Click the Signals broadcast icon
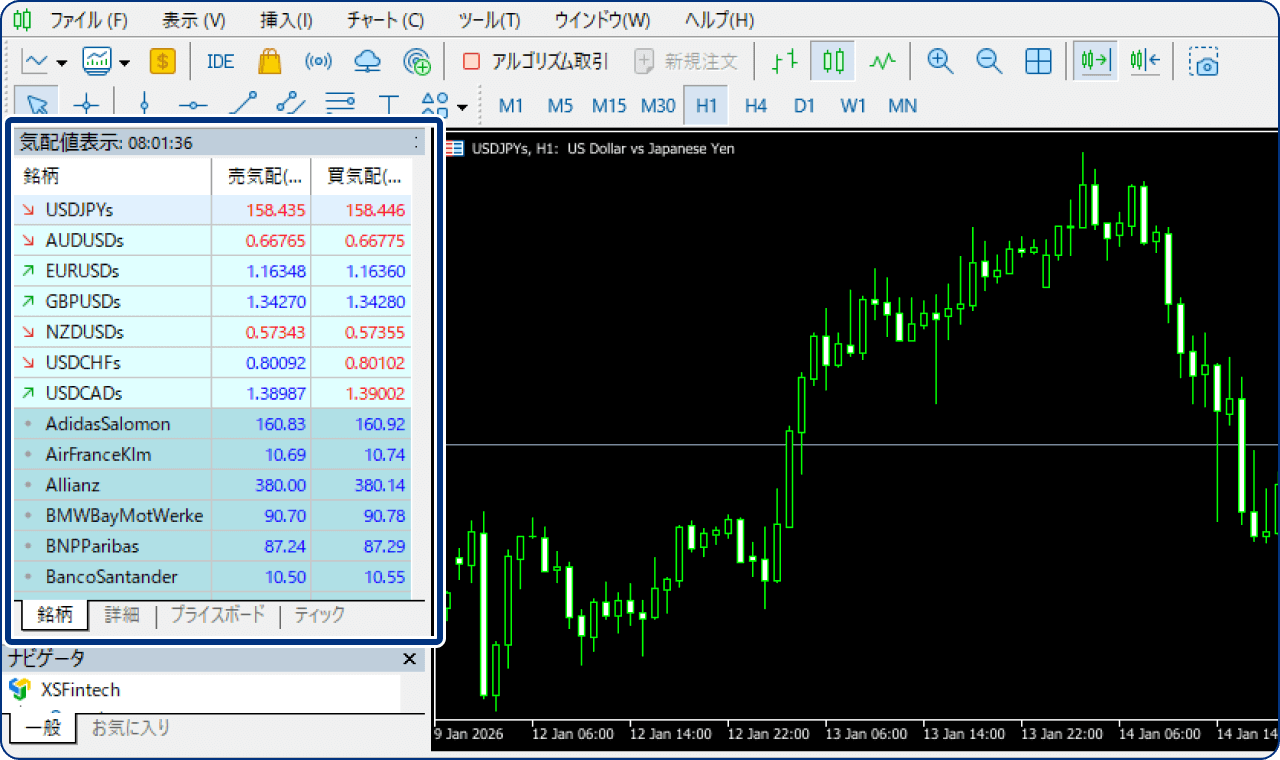 point(318,61)
